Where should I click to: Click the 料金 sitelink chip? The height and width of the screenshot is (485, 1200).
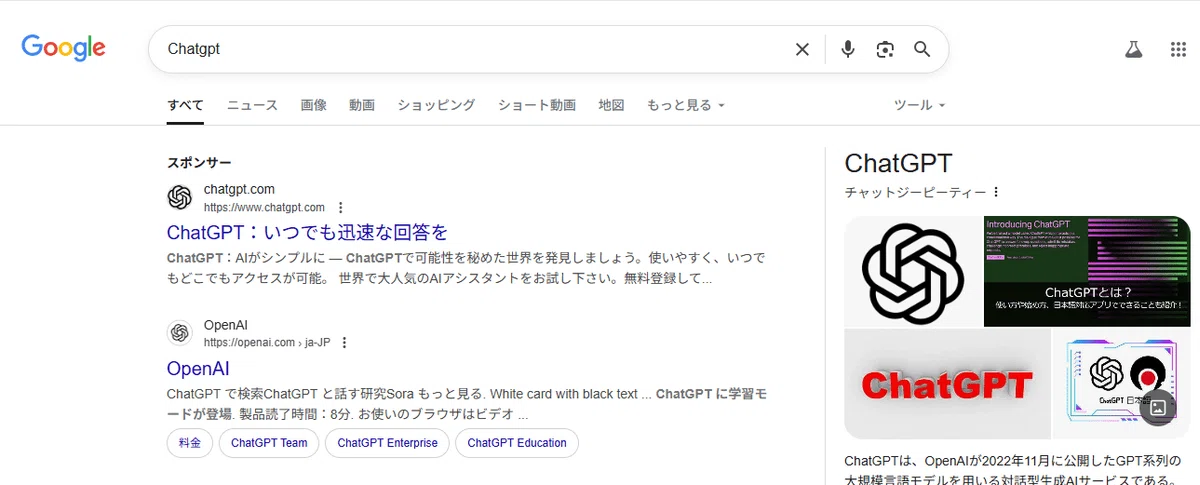point(190,443)
